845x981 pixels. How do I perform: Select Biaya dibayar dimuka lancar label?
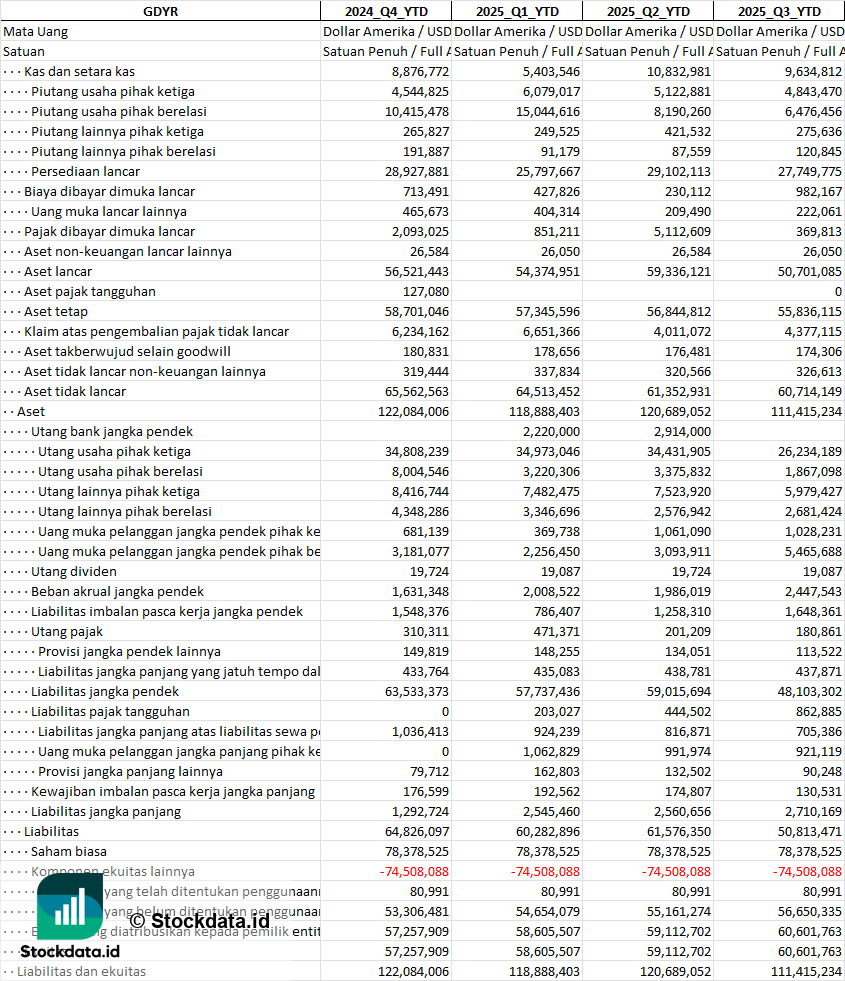pos(109,191)
